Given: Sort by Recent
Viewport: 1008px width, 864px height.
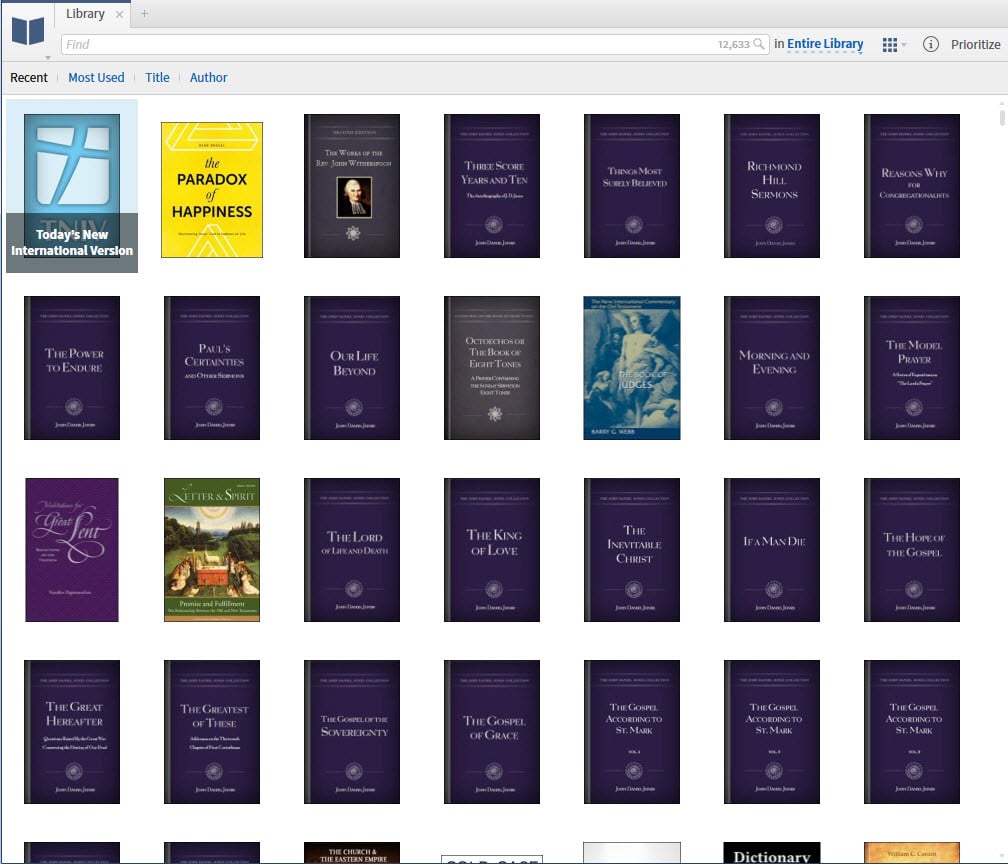Looking at the screenshot, I should 29,77.
